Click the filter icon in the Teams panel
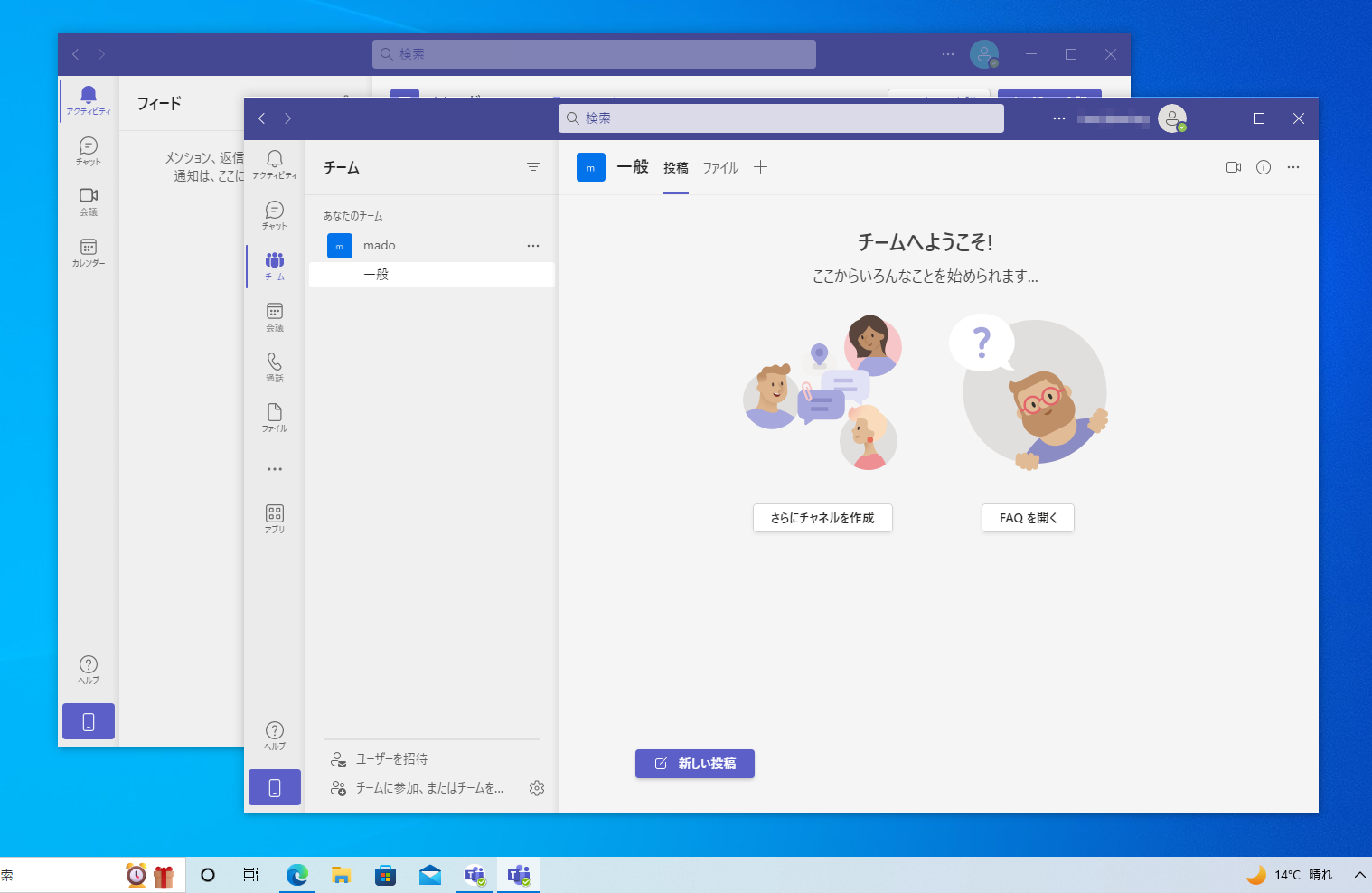Screen dimensions: 1372x893 coord(532,167)
